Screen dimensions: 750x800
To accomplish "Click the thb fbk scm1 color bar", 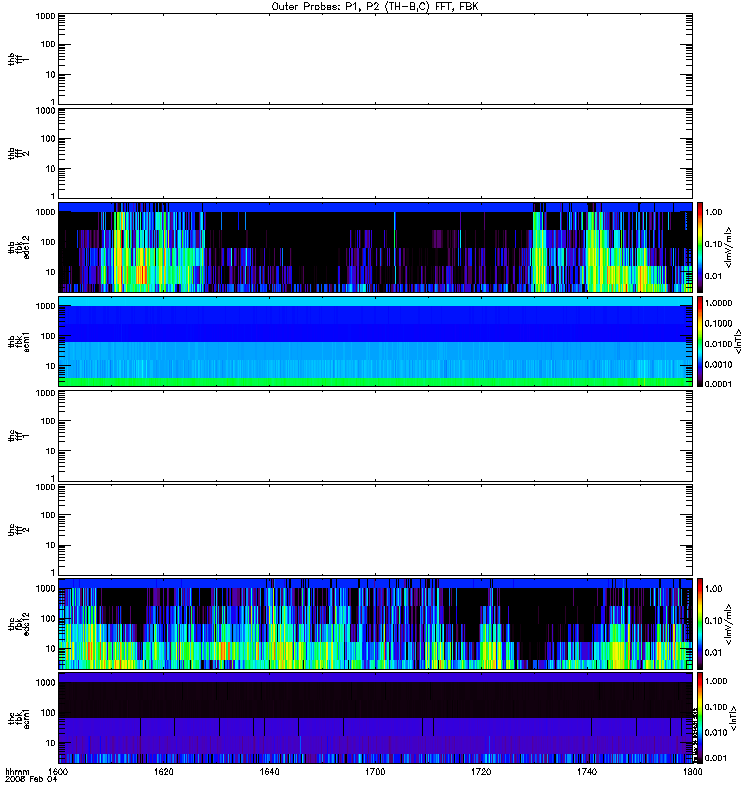I will [x=699, y=341].
